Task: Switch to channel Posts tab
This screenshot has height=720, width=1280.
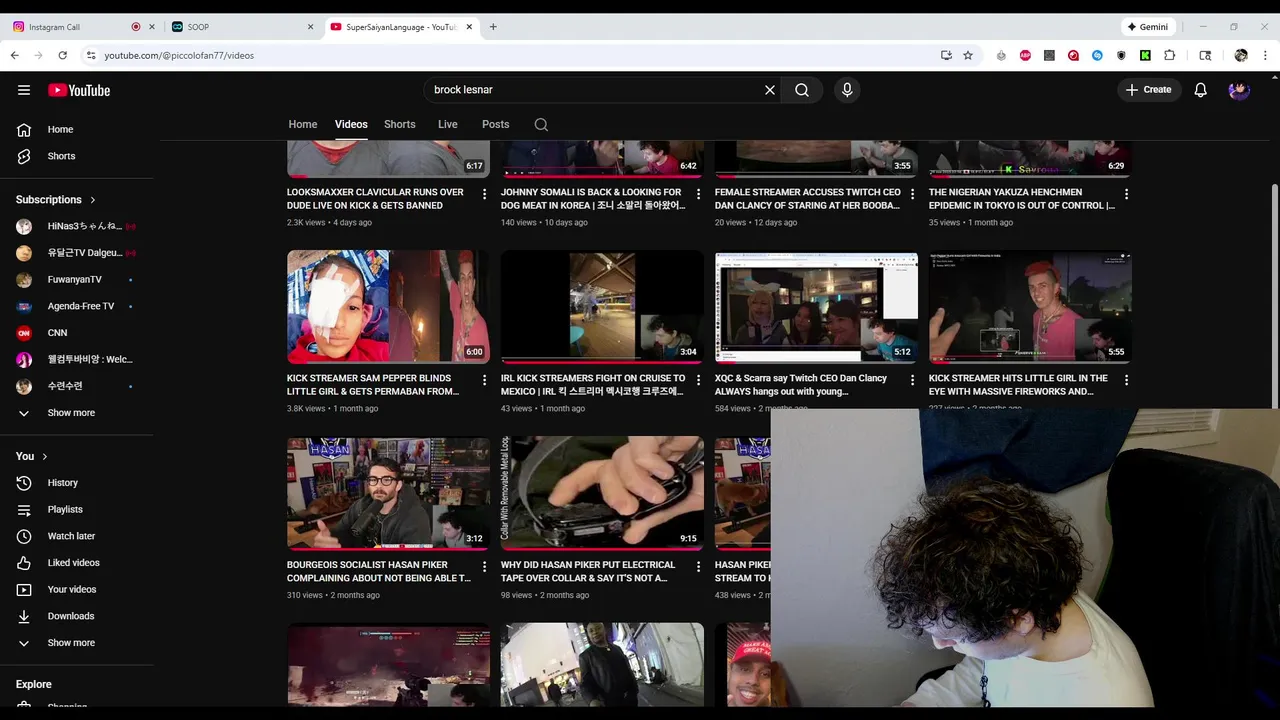Action: coord(496,124)
